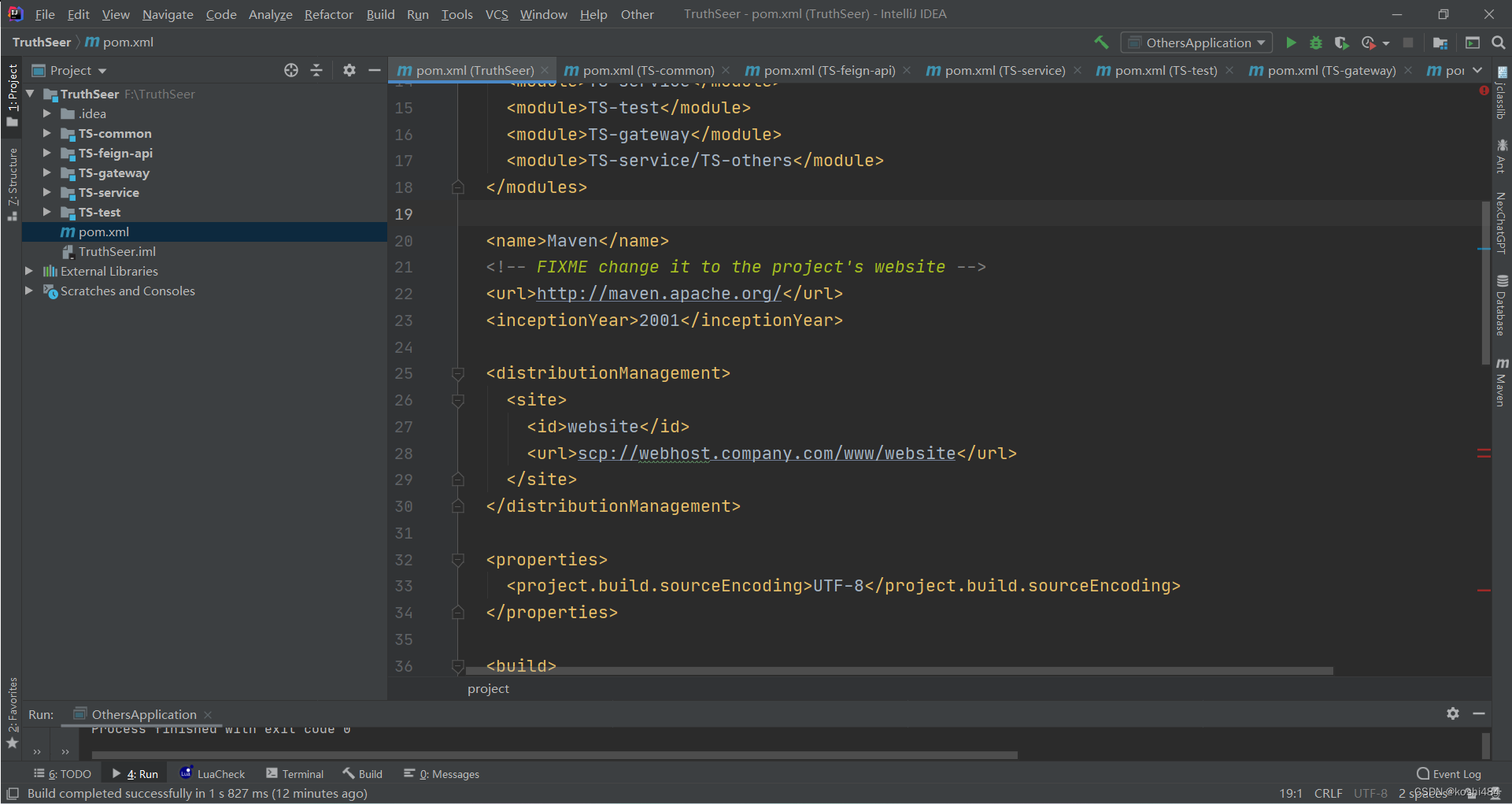Close the OthersApplication run tab
1512x804 pixels.
[x=208, y=715]
